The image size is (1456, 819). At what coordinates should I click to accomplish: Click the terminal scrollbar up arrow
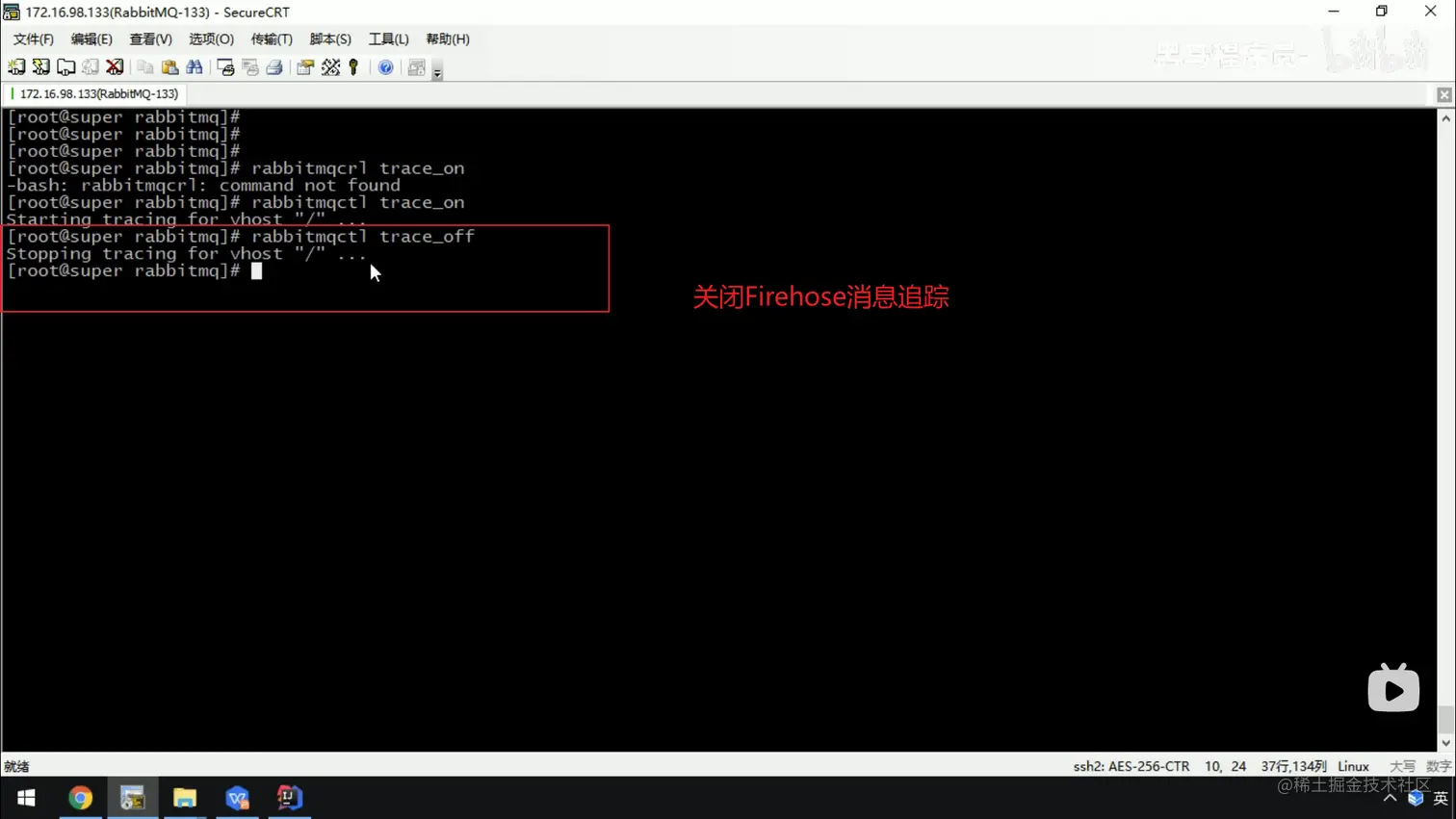click(x=1446, y=118)
